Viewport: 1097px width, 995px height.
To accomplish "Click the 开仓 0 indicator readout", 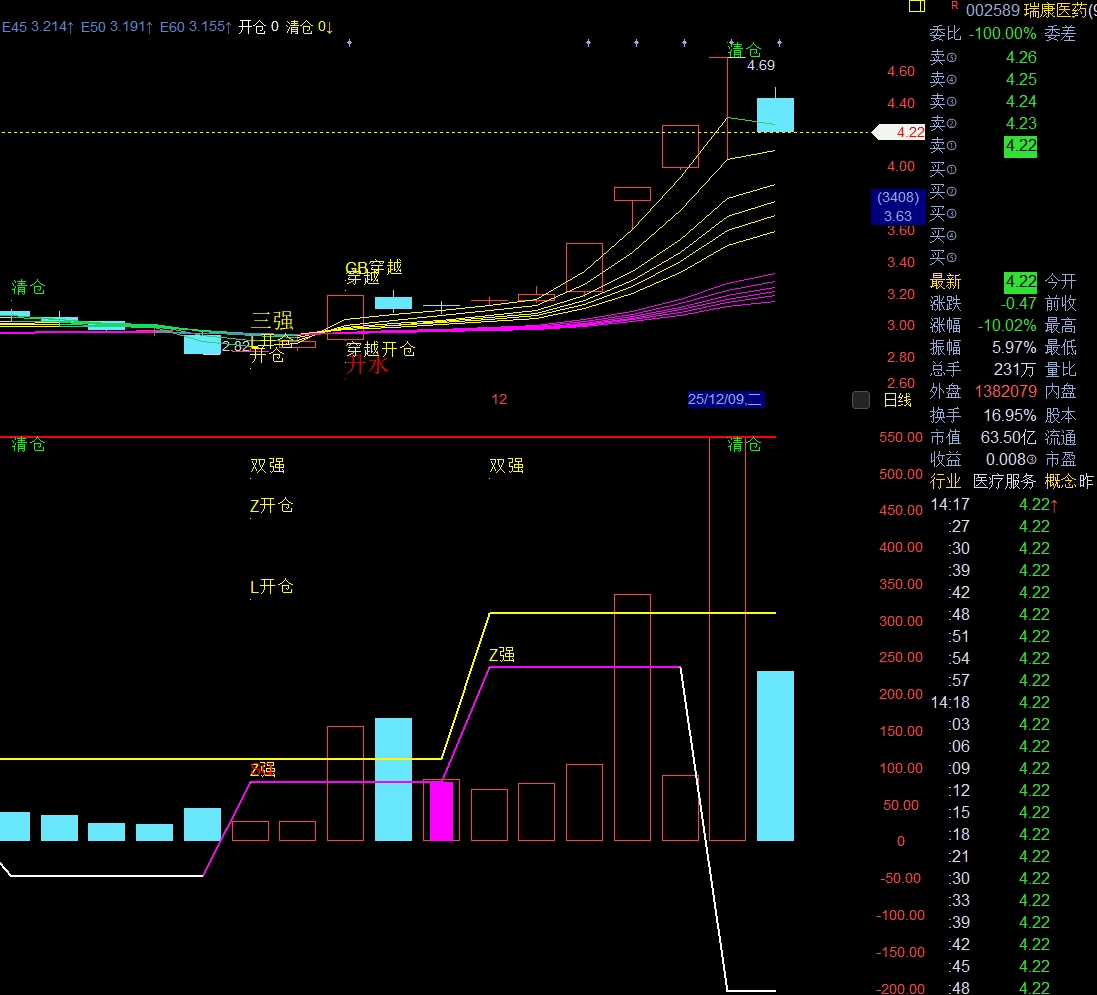I will (258, 27).
